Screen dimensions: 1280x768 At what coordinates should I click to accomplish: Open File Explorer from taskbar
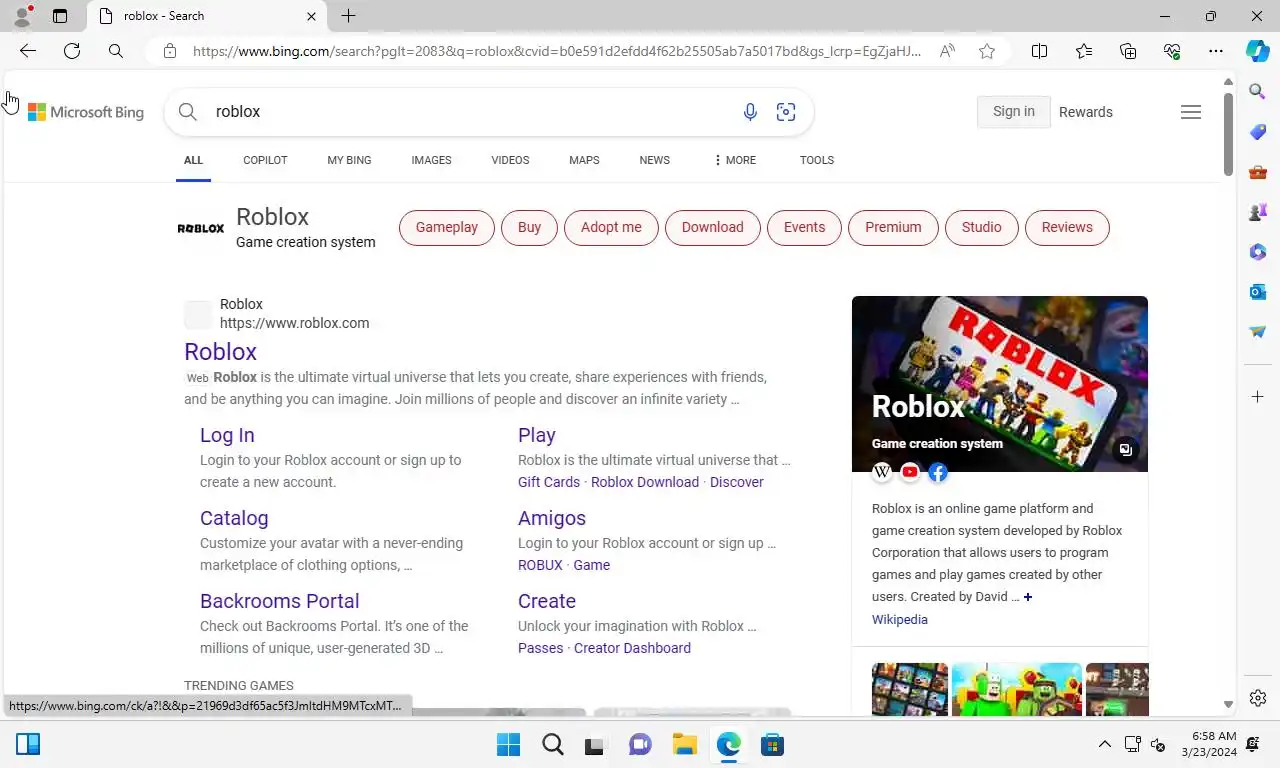(x=685, y=745)
